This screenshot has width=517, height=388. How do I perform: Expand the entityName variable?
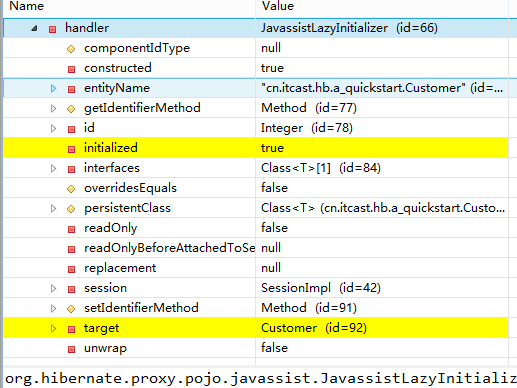pyautogui.click(x=53, y=89)
